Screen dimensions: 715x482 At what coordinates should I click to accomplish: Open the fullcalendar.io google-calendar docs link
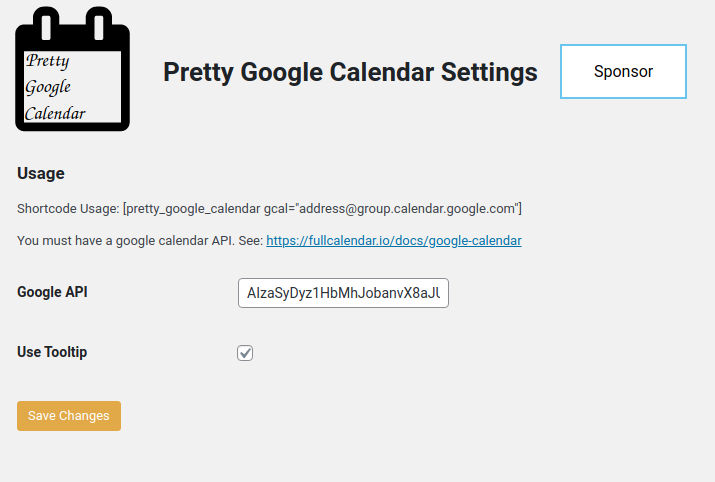click(394, 241)
